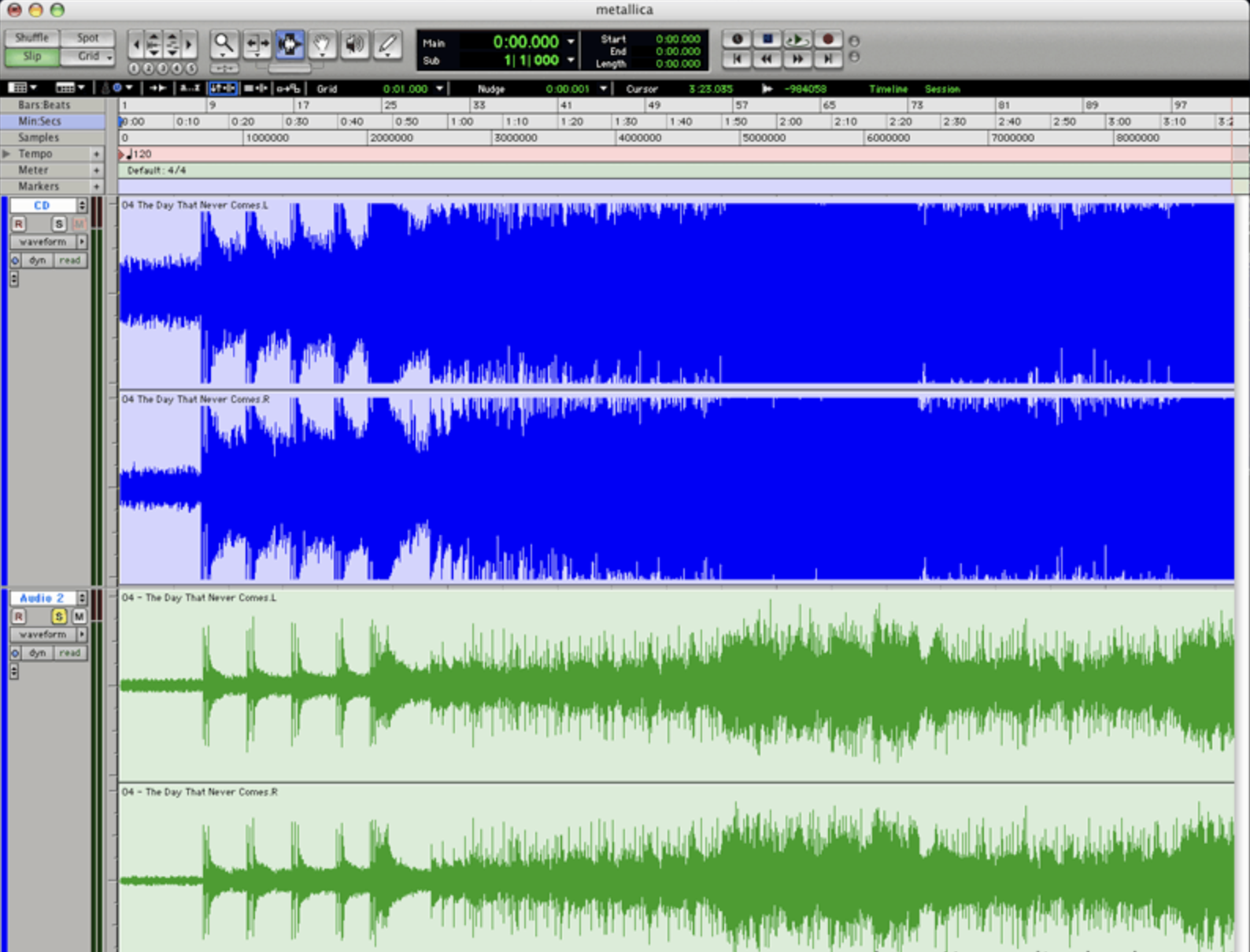Click the Audio 2 track name field
The image size is (1250, 952).
click(43, 599)
